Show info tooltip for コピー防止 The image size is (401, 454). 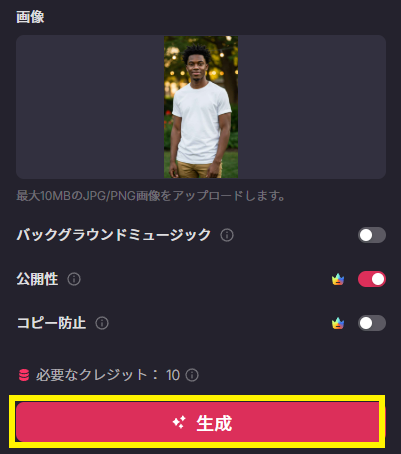pyautogui.click(x=102, y=323)
